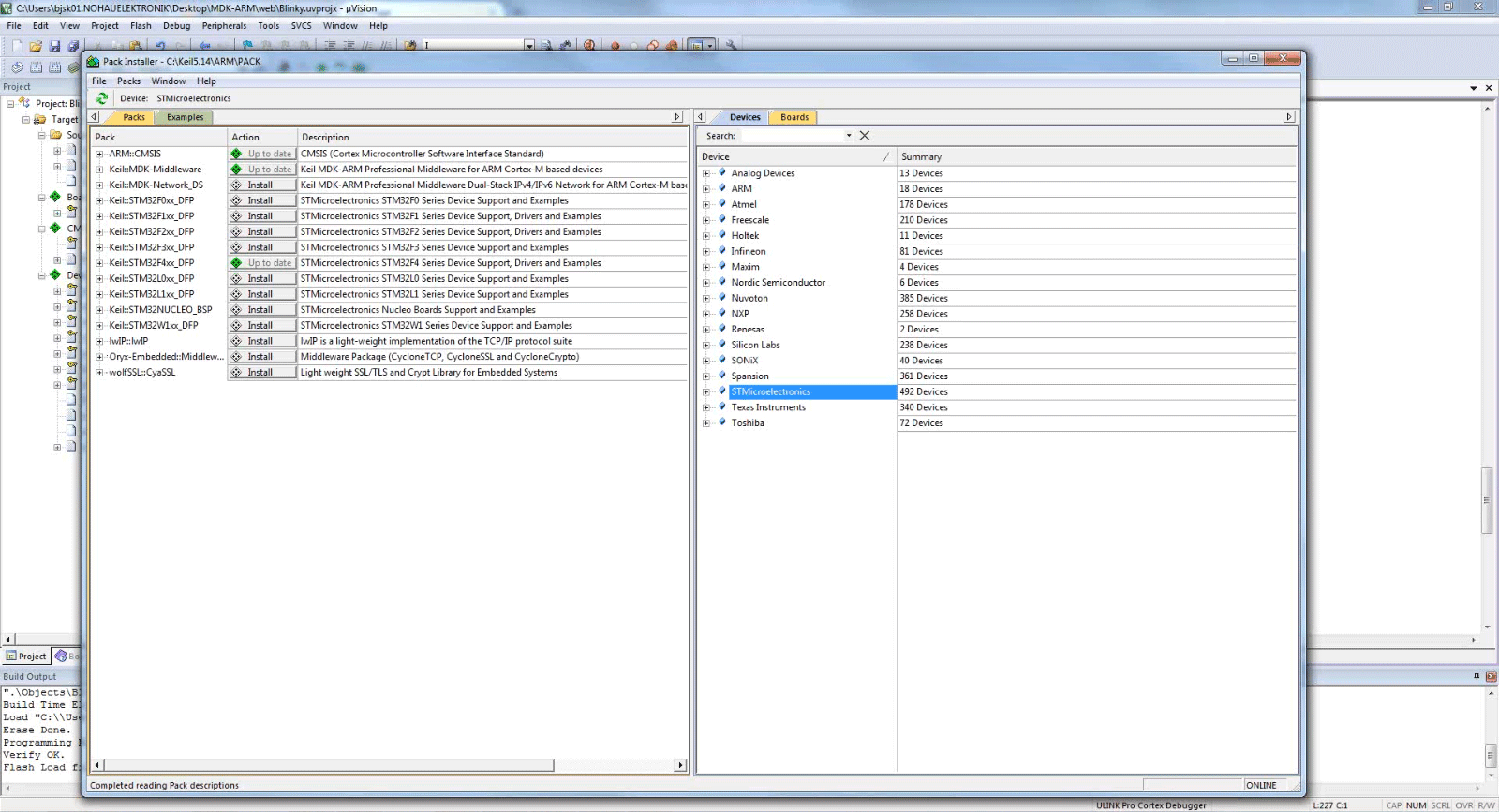Click Open file icon in µVision toolbar
Viewport: 1499px width, 812px height.
point(36,45)
